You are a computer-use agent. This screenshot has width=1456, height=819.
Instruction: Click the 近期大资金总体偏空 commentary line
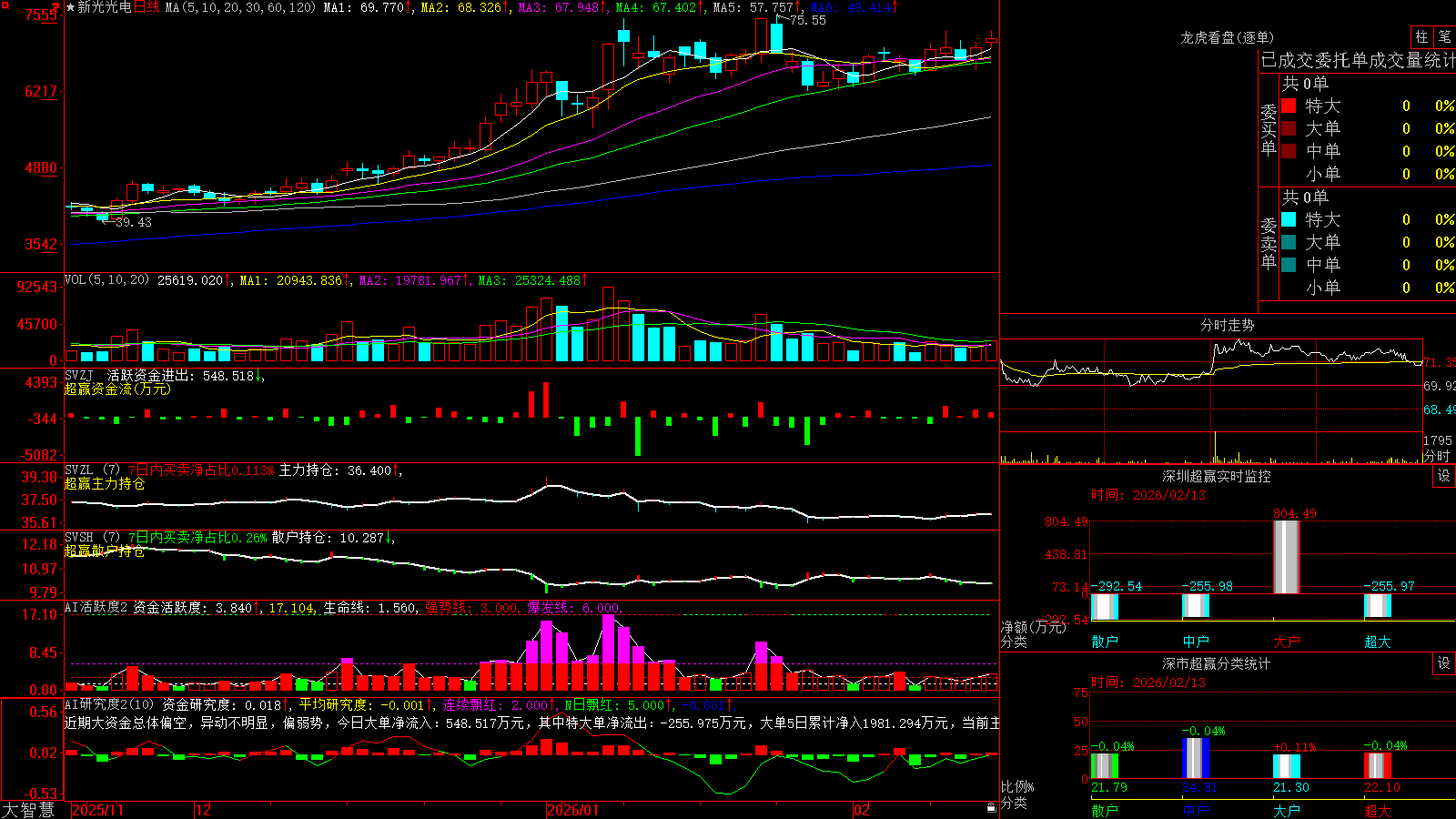pos(532,723)
